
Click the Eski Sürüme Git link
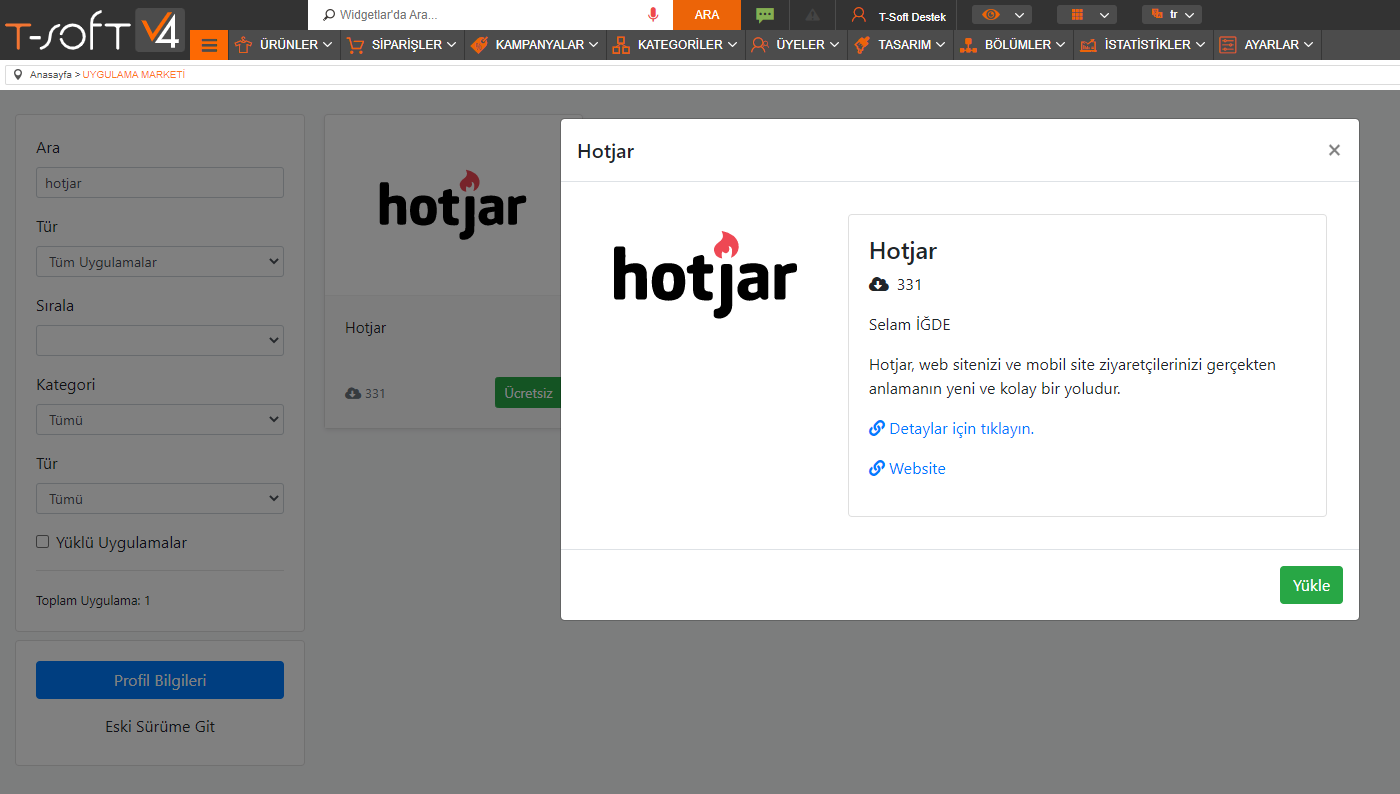tap(160, 727)
